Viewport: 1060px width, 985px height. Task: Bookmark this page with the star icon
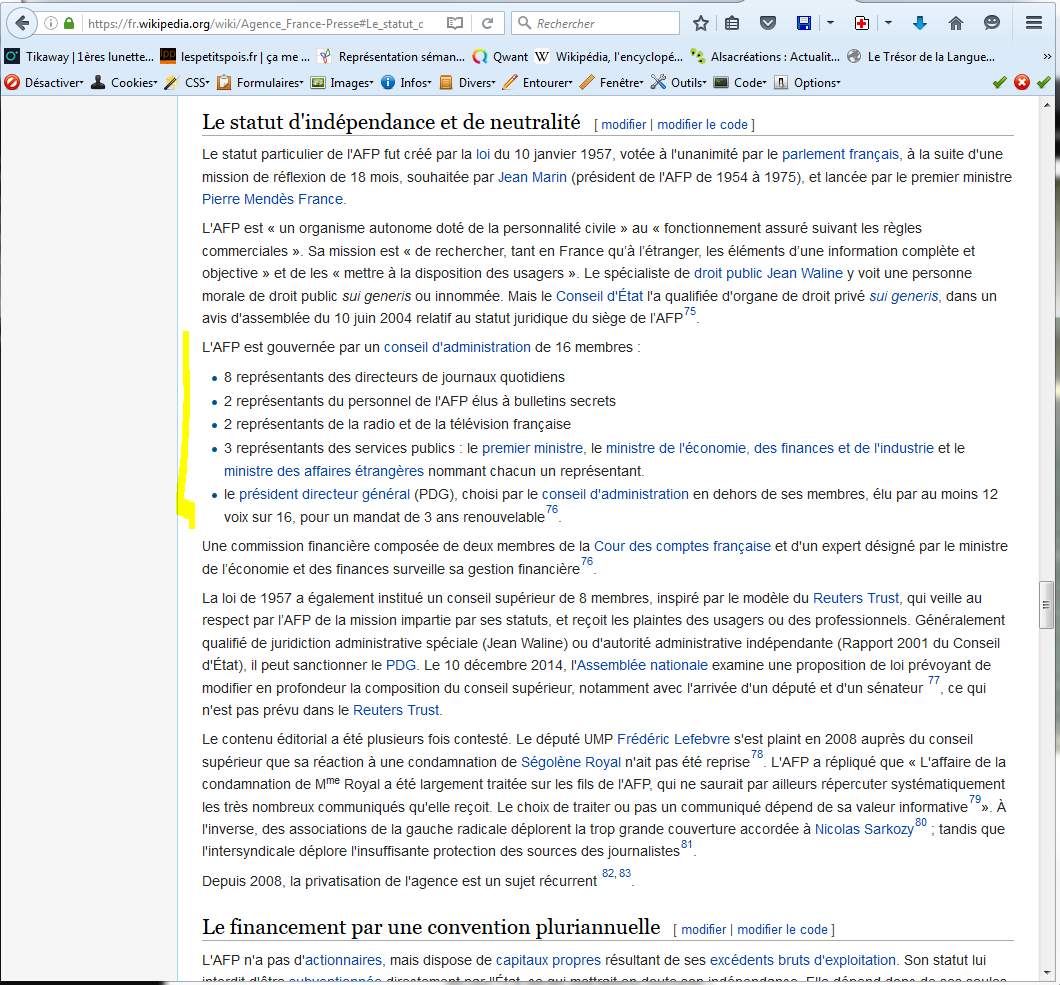click(x=701, y=23)
